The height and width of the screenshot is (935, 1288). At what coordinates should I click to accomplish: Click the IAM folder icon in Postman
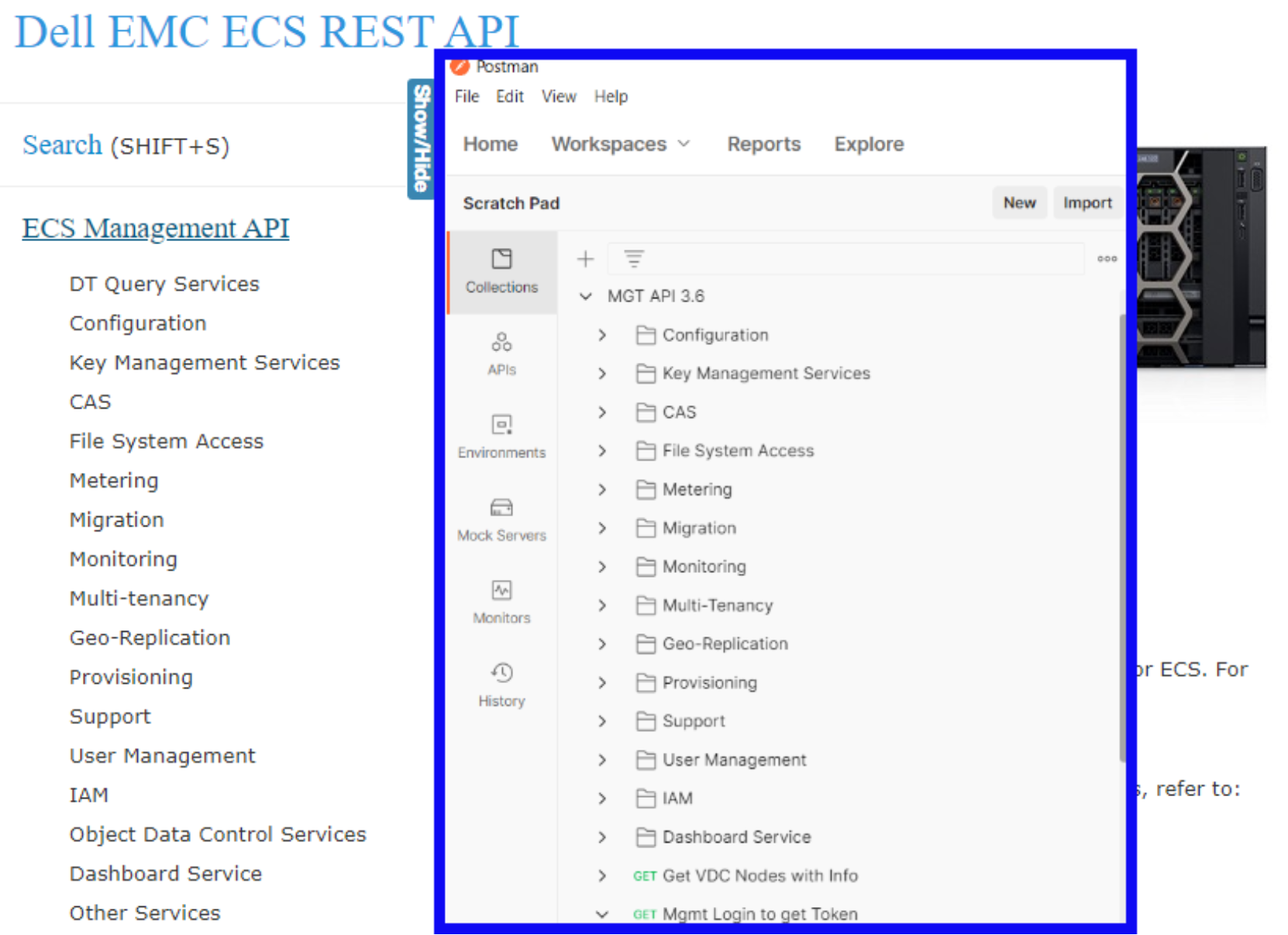pos(646,799)
